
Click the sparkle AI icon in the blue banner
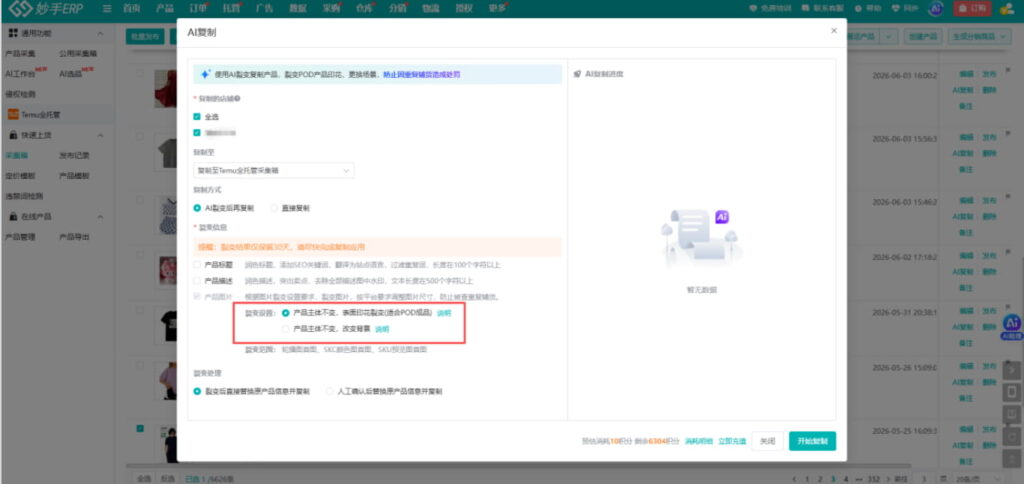pyautogui.click(x=205, y=74)
